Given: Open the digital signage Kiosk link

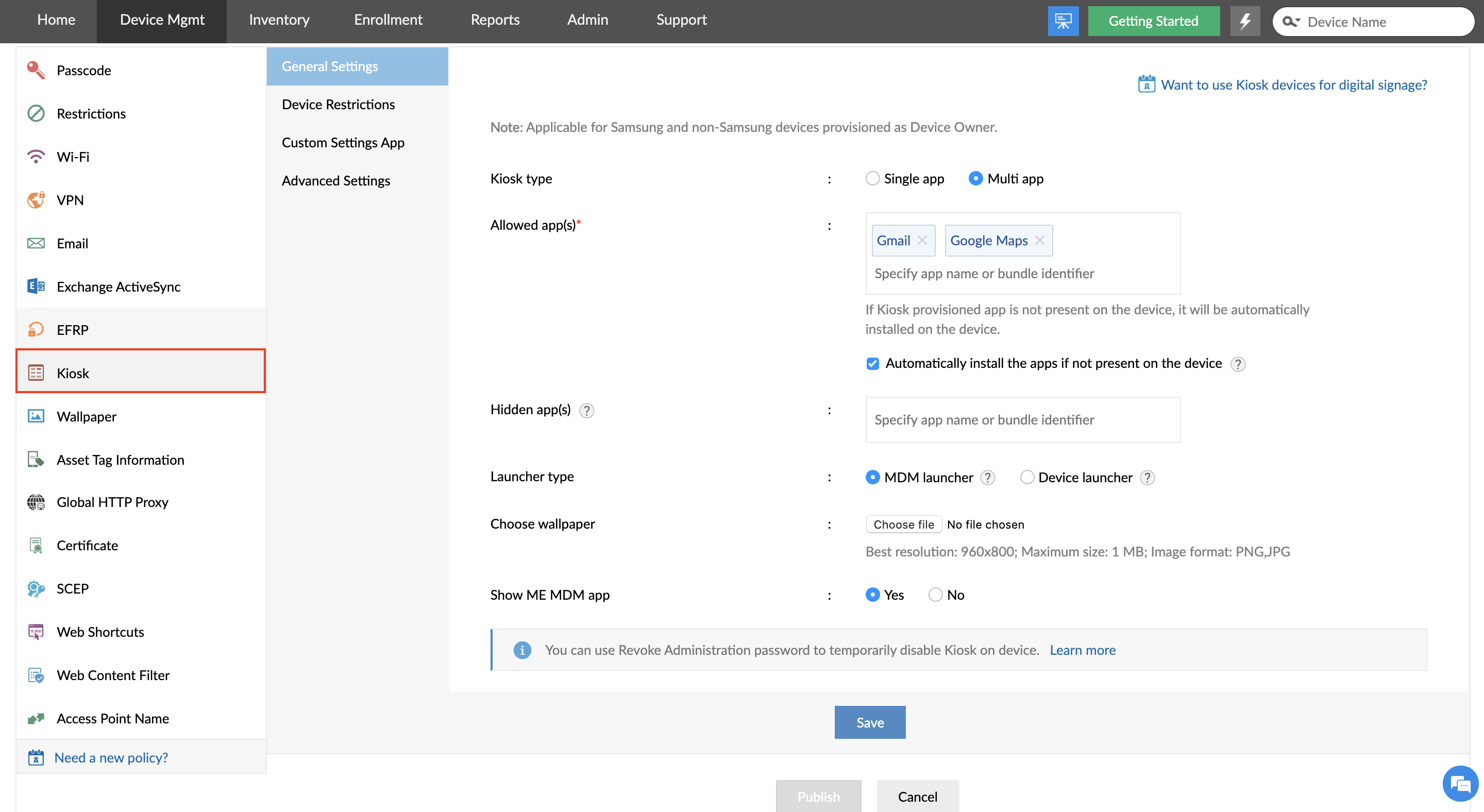Looking at the screenshot, I should pos(1293,84).
